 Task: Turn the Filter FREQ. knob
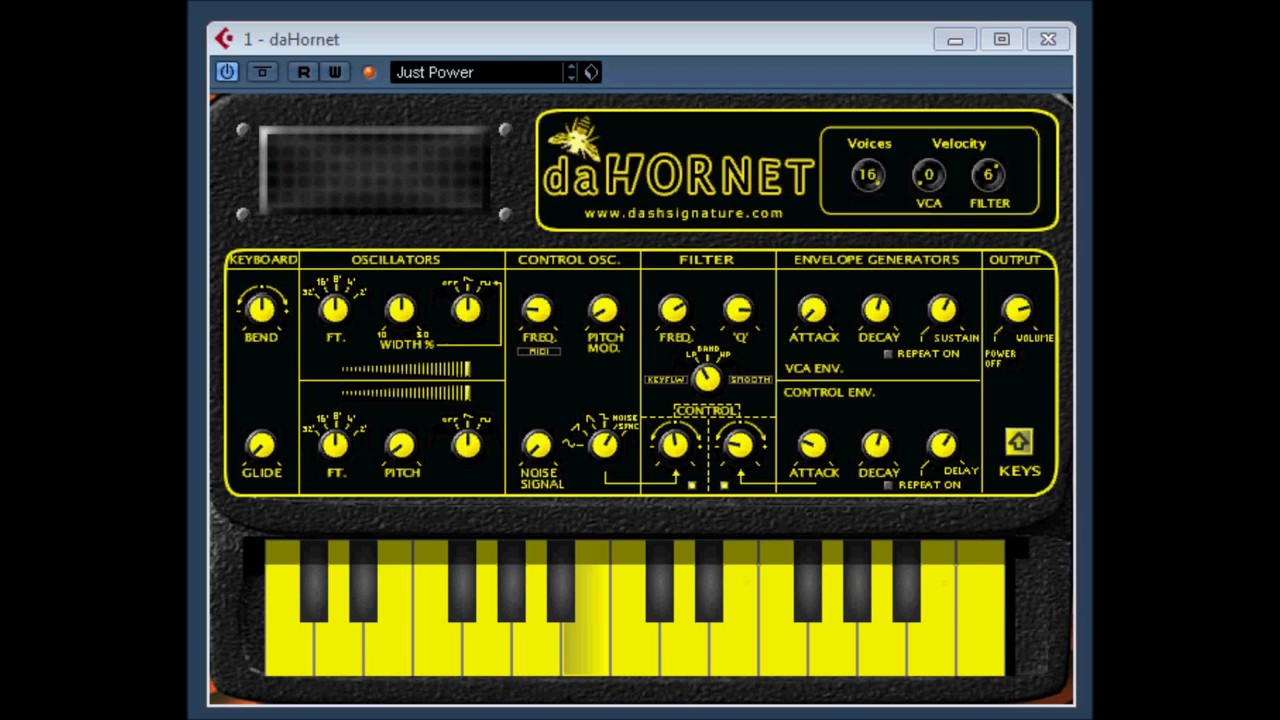pyautogui.click(x=674, y=309)
